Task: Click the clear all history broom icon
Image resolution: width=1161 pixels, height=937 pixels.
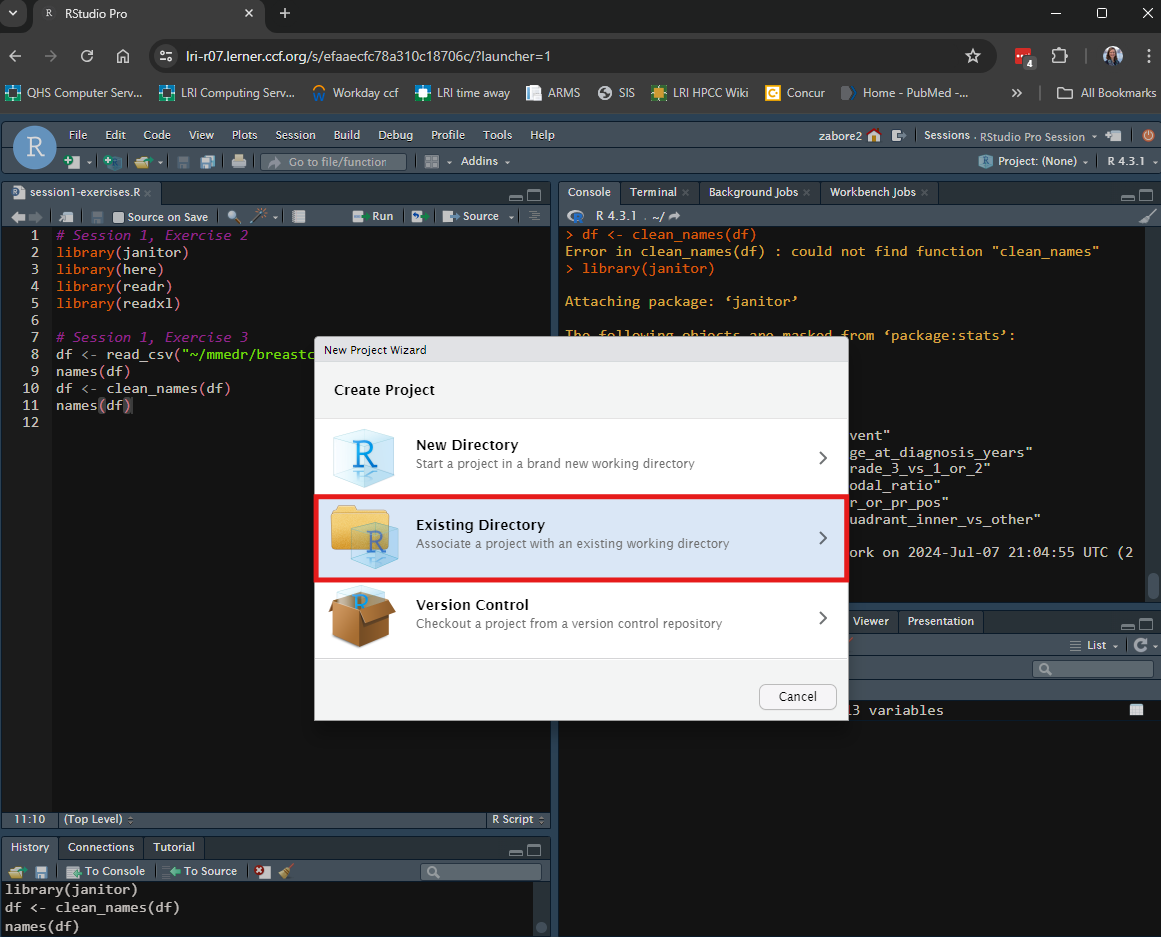Action: click(287, 872)
